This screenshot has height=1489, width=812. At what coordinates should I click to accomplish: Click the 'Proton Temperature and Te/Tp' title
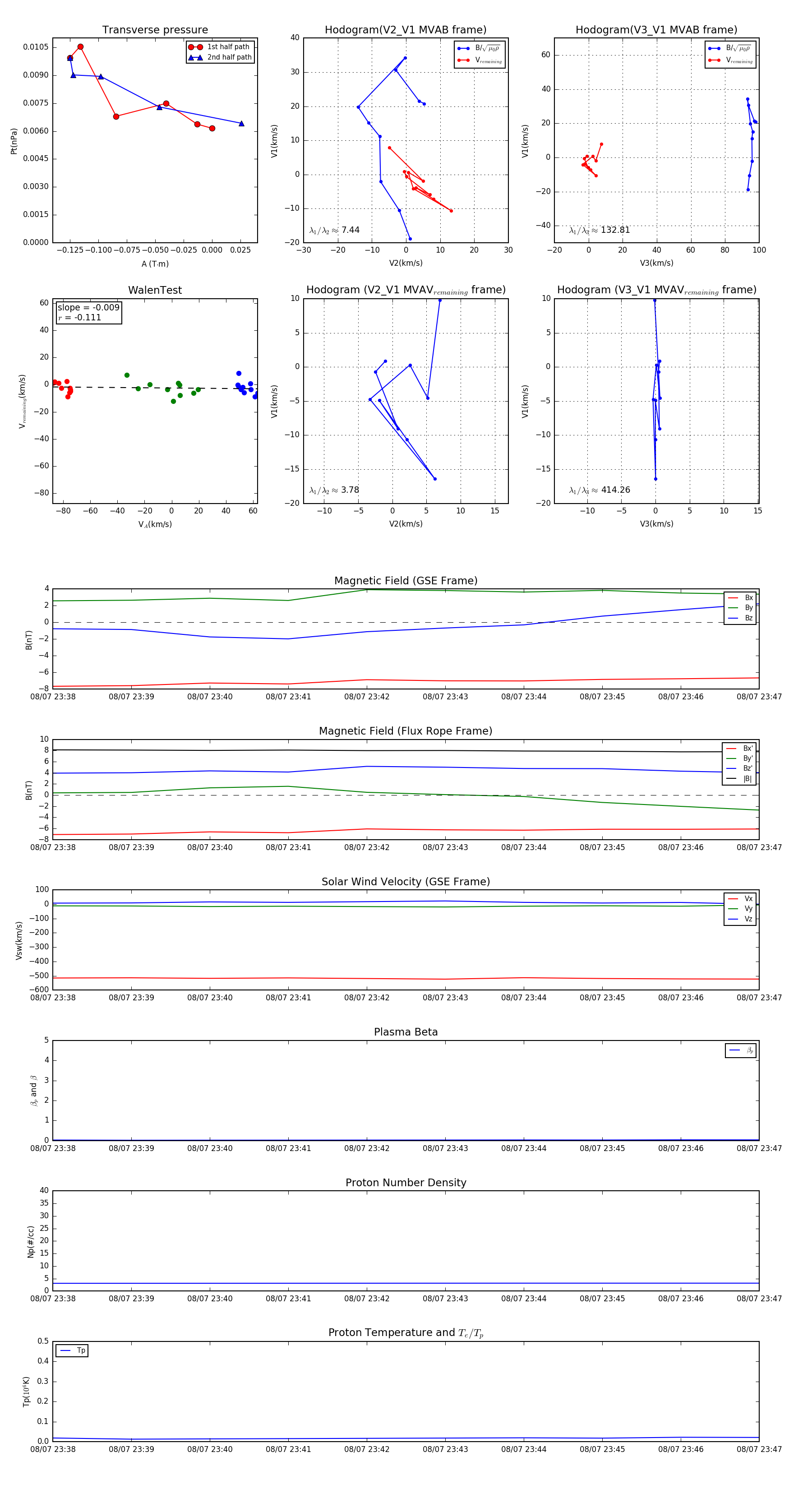pos(406,1332)
